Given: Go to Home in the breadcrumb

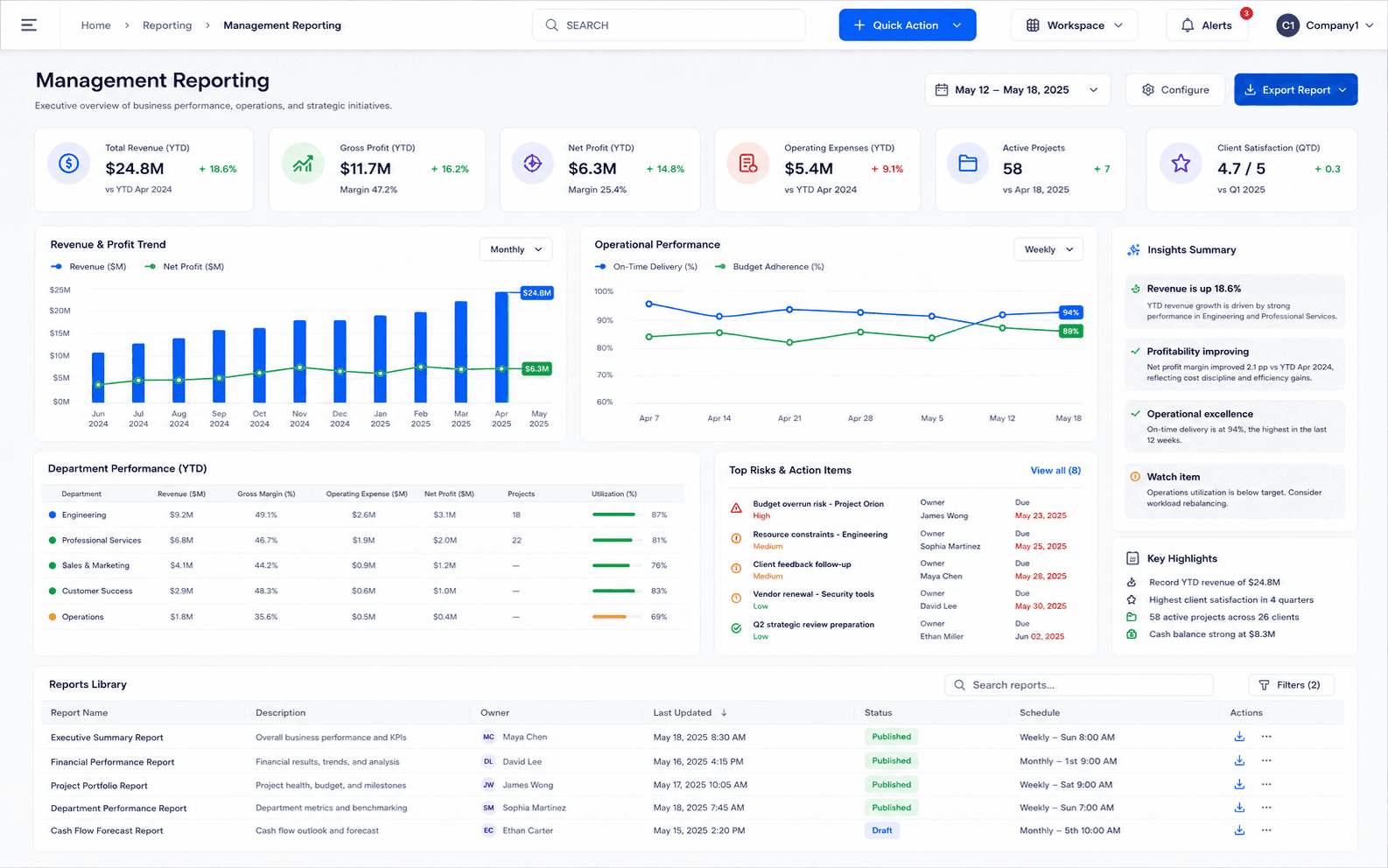Looking at the screenshot, I should tap(95, 25).
